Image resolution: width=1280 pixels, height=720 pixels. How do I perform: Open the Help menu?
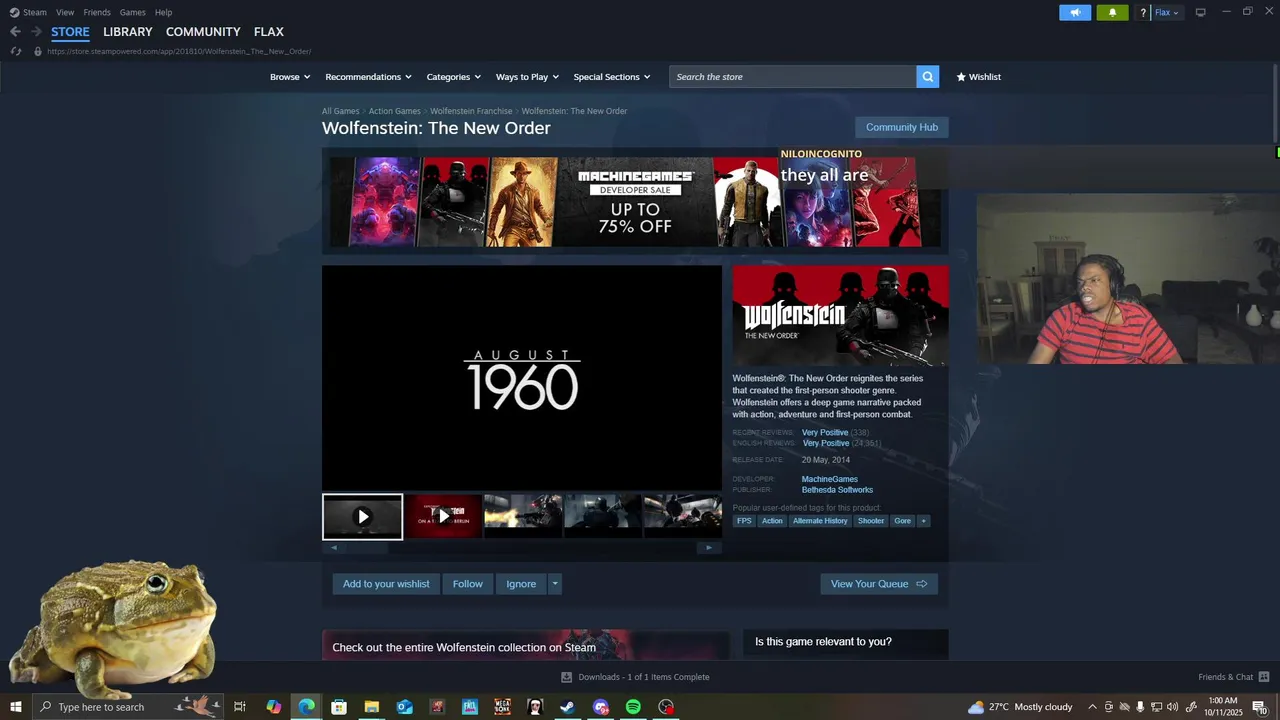163,12
